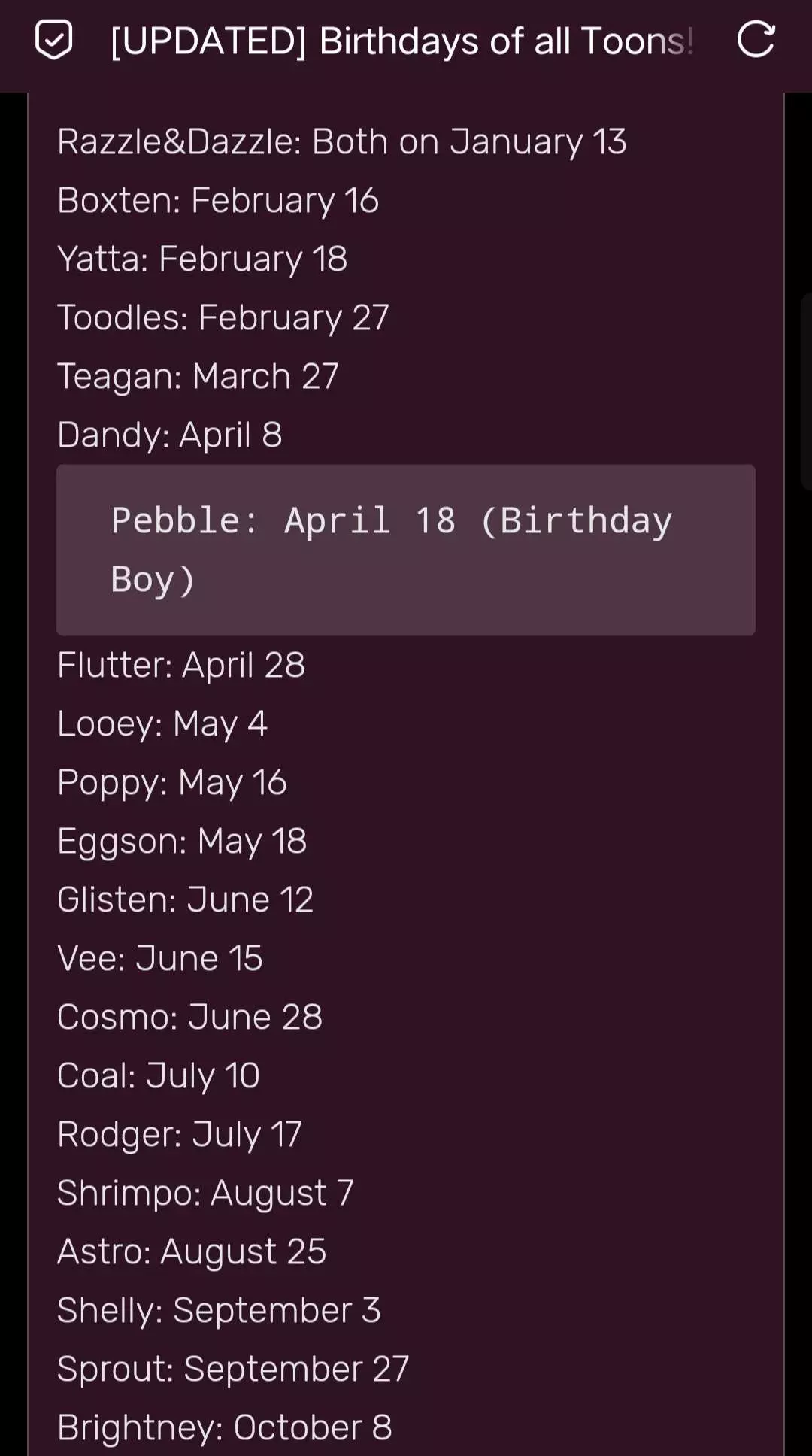Tap the page title 'Birthdays of all Toons'

coord(401,41)
